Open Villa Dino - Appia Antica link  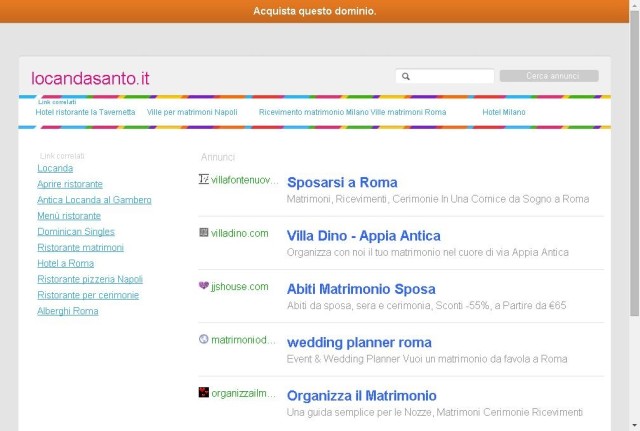pyautogui.click(x=363, y=236)
